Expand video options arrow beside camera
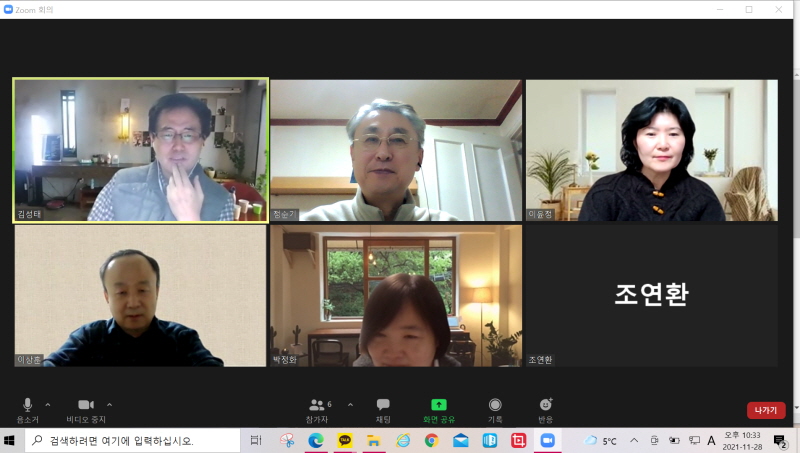 click(x=109, y=404)
